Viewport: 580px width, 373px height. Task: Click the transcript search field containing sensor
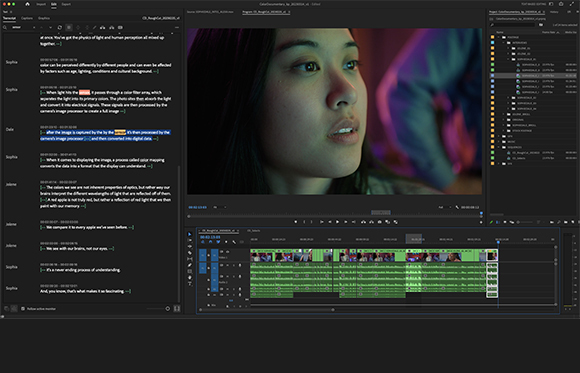pyautogui.click(x=21, y=27)
